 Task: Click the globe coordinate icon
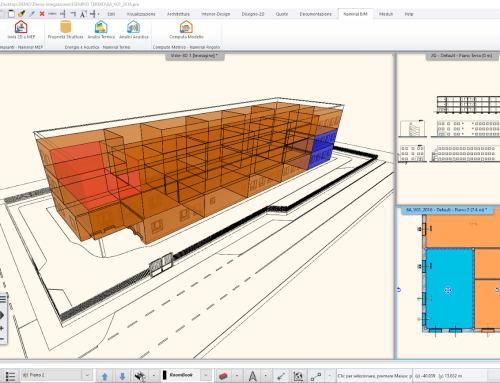pyautogui.click(x=298, y=376)
